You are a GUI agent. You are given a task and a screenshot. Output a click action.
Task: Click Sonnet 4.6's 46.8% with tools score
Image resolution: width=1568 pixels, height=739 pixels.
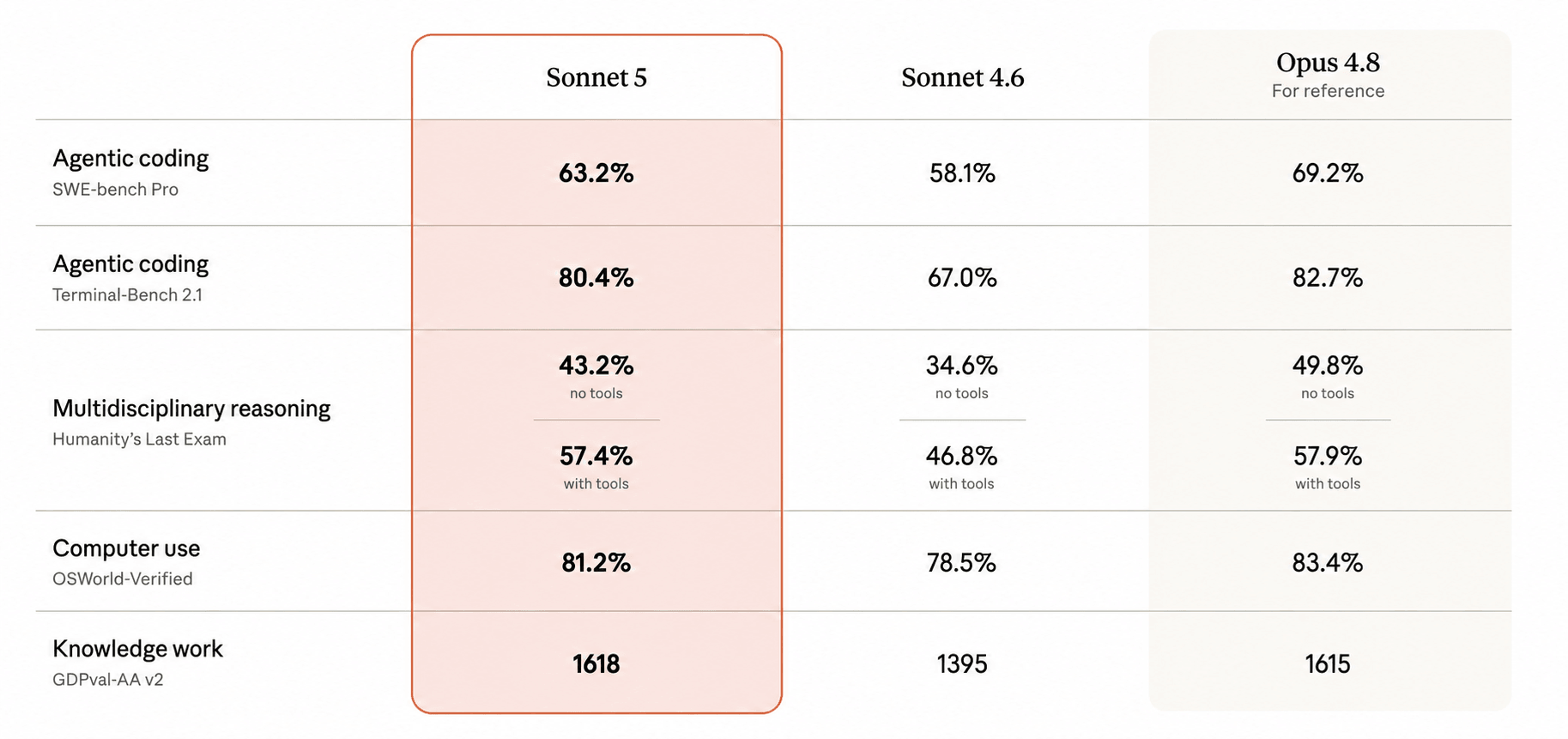pos(962,456)
